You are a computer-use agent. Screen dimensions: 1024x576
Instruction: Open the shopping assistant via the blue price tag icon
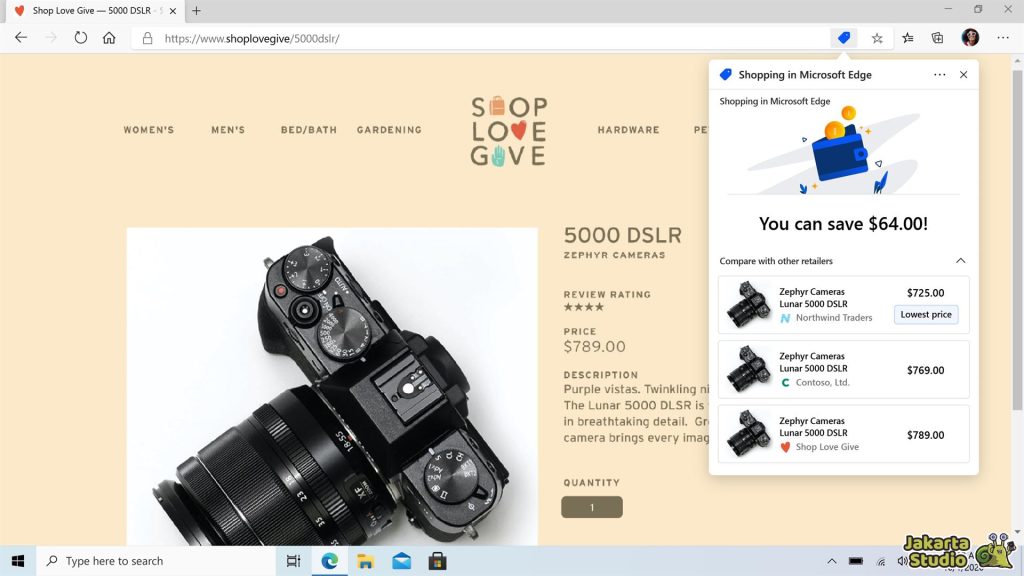coord(843,37)
